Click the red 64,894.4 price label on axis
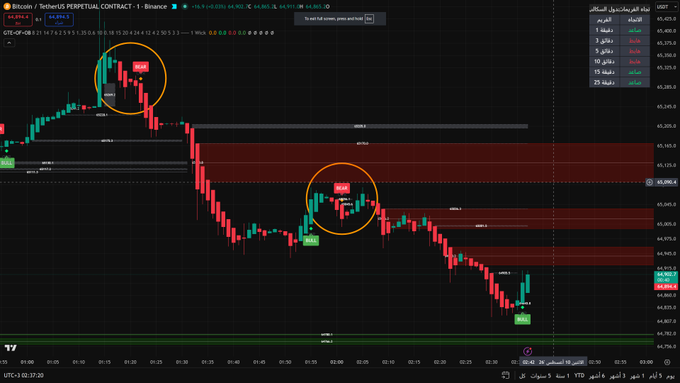Screen dimensions: 680x383 click(x=666, y=287)
